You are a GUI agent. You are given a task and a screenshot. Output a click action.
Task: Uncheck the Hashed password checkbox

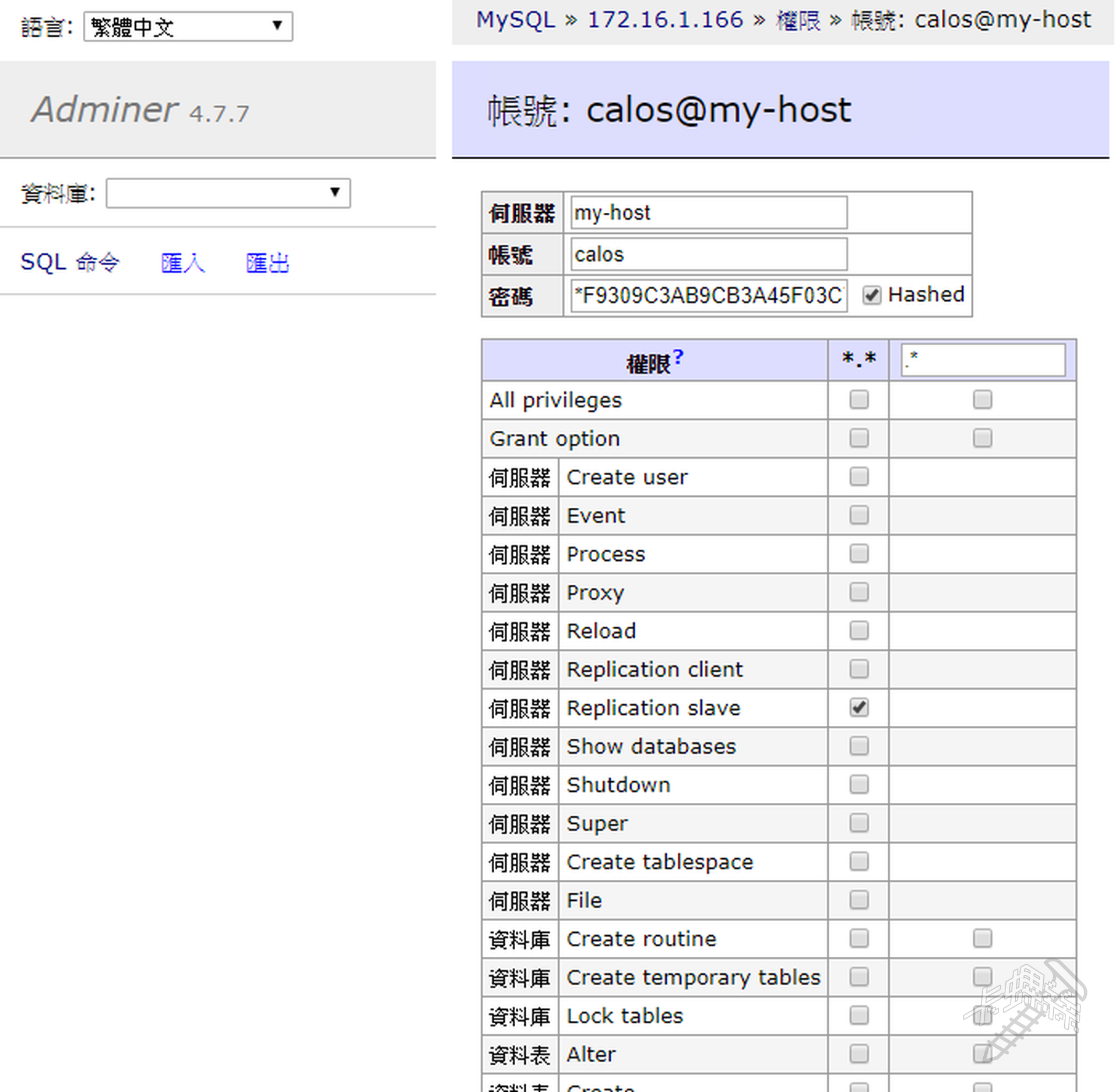coord(871,295)
